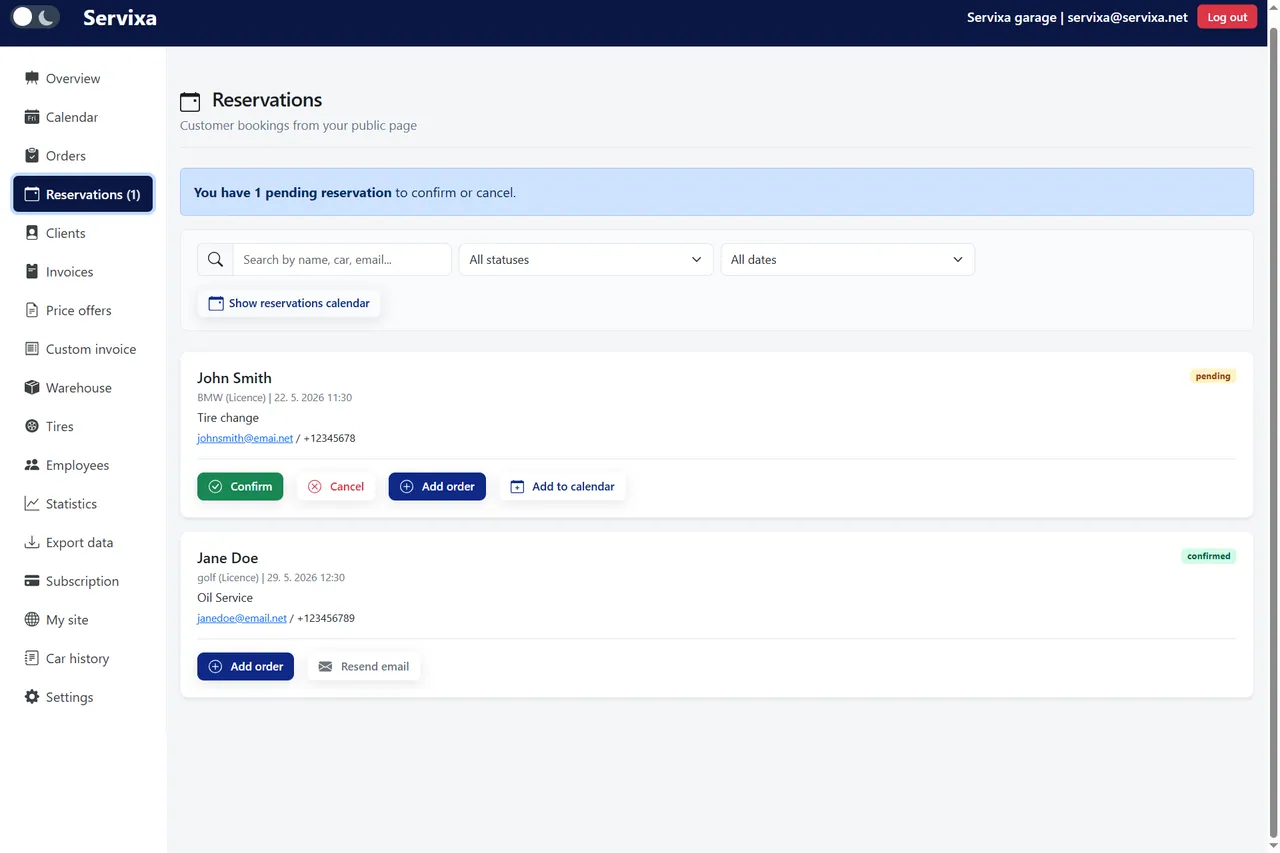Show reservations calendar

click(289, 303)
